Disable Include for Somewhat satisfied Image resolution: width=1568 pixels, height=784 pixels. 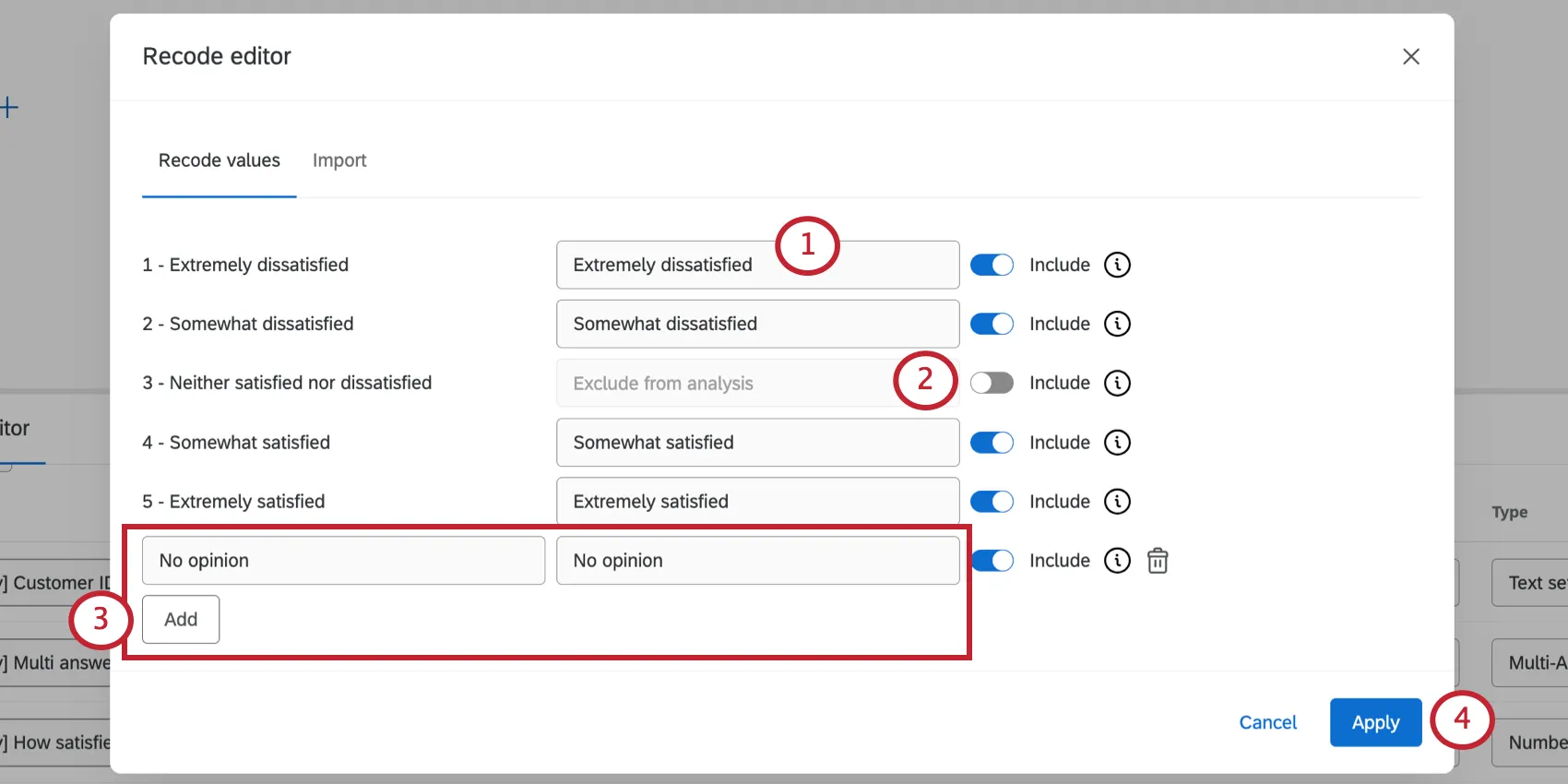[x=992, y=443]
